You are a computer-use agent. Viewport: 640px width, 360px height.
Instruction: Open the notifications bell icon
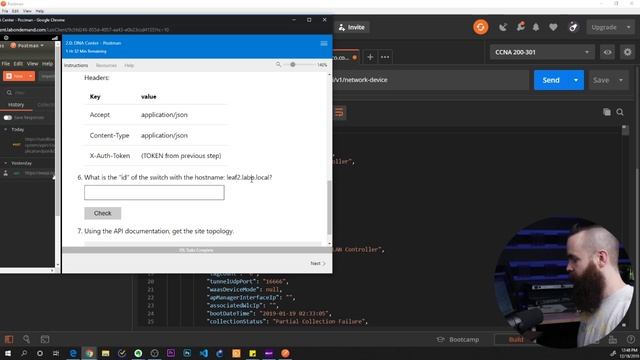[536, 27]
